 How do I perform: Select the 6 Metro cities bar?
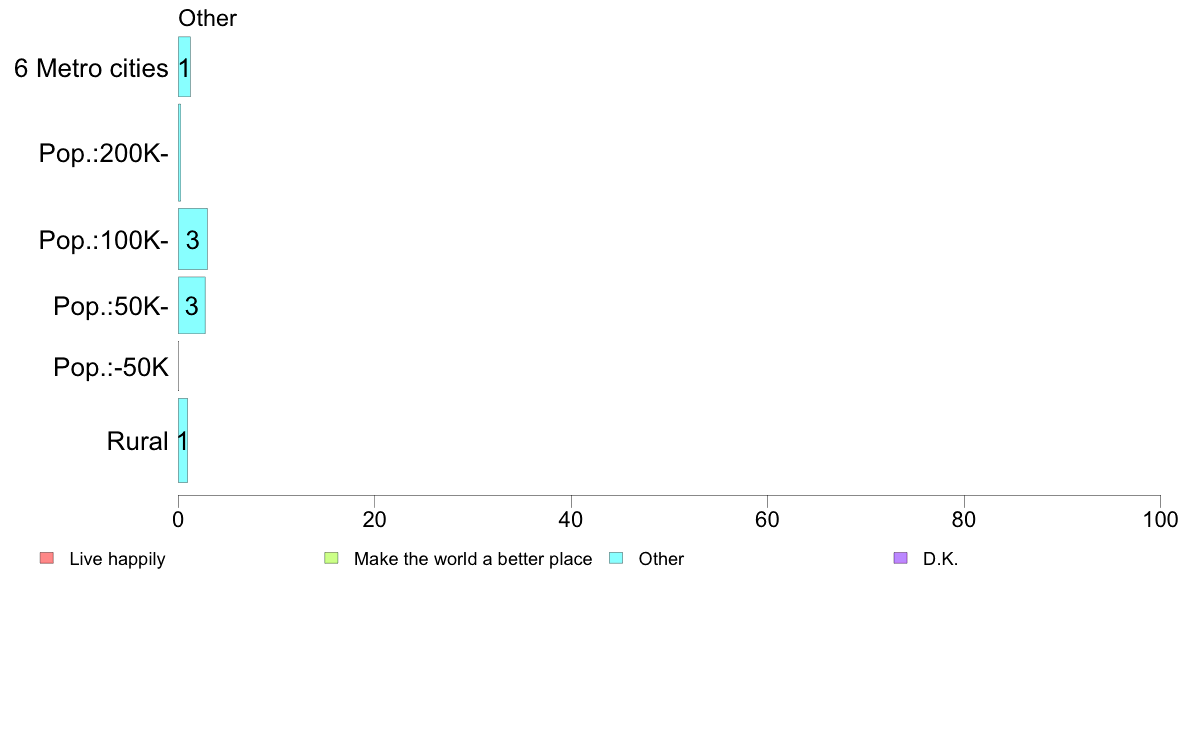[184, 67]
